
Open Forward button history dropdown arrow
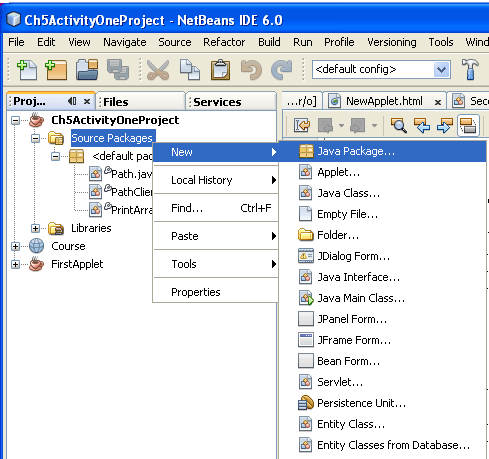pyautogui.click(x=374, y=126)
